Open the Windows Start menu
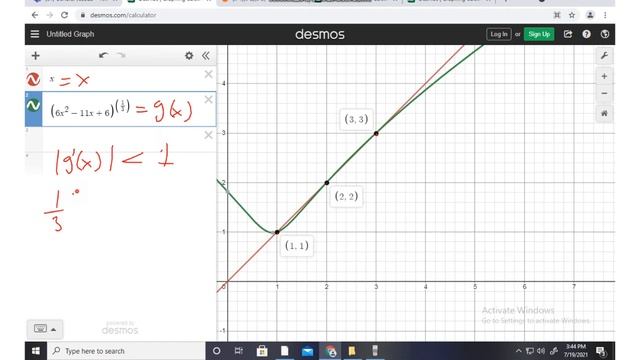This screenshot has width=640, height=360. pyautogui.click(x=36, y=351)
